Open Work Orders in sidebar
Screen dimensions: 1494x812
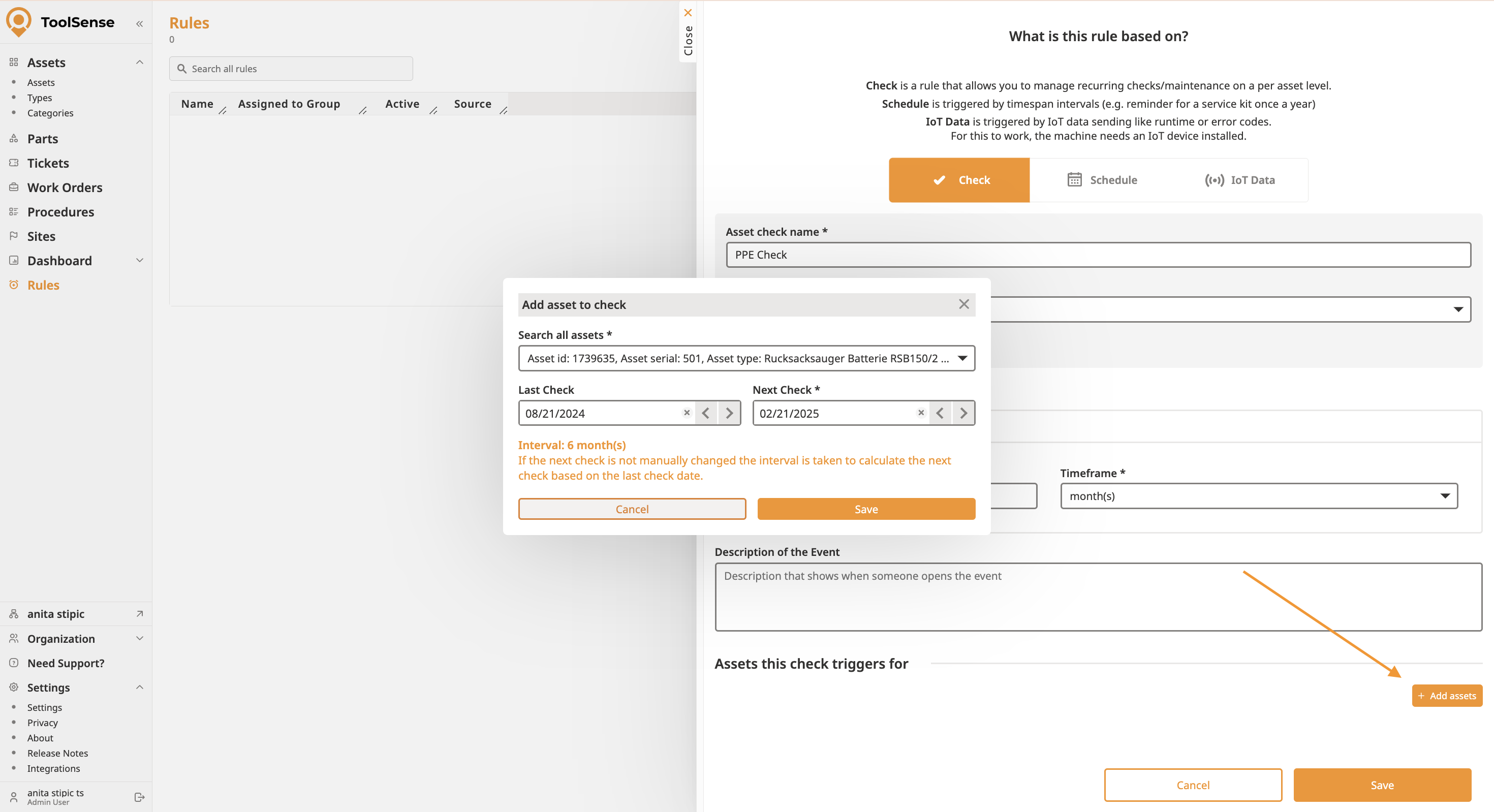pos(65,188)
